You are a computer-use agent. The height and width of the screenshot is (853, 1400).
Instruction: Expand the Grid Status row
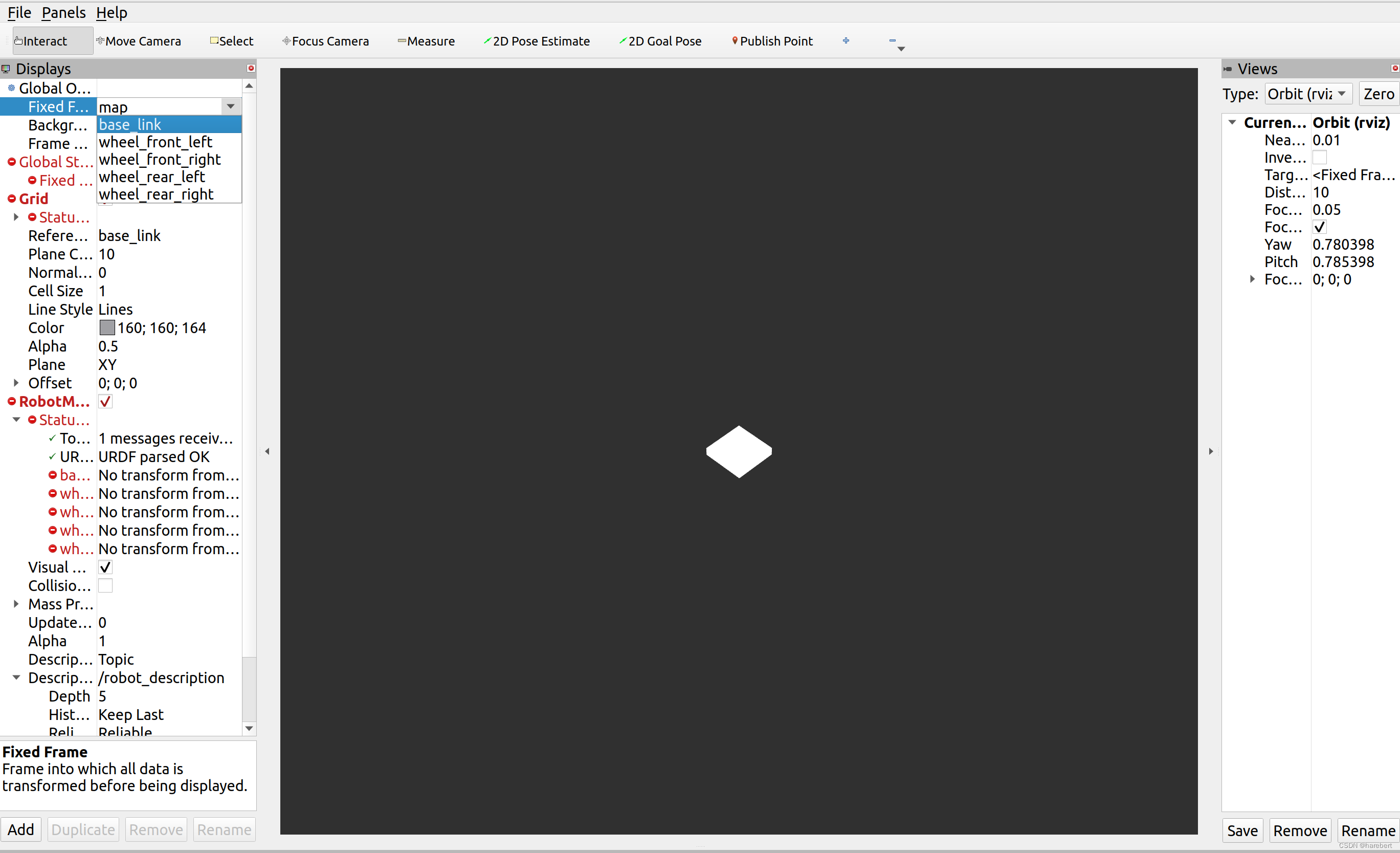[x=16, y=217]
